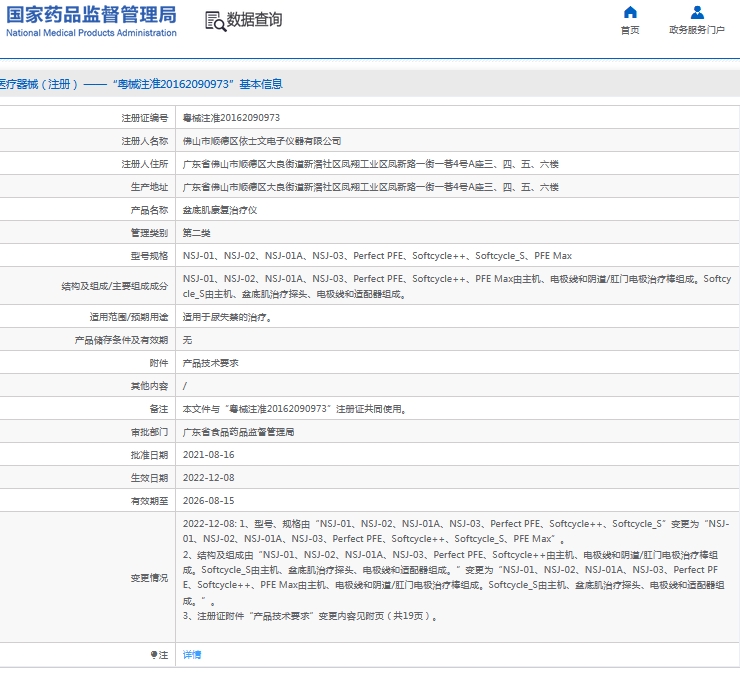Select the 注册证编号 value 粤械注准20162090973
Viewport: 740px width, 673px height.
pyautogui.click(x=231, y=118)
